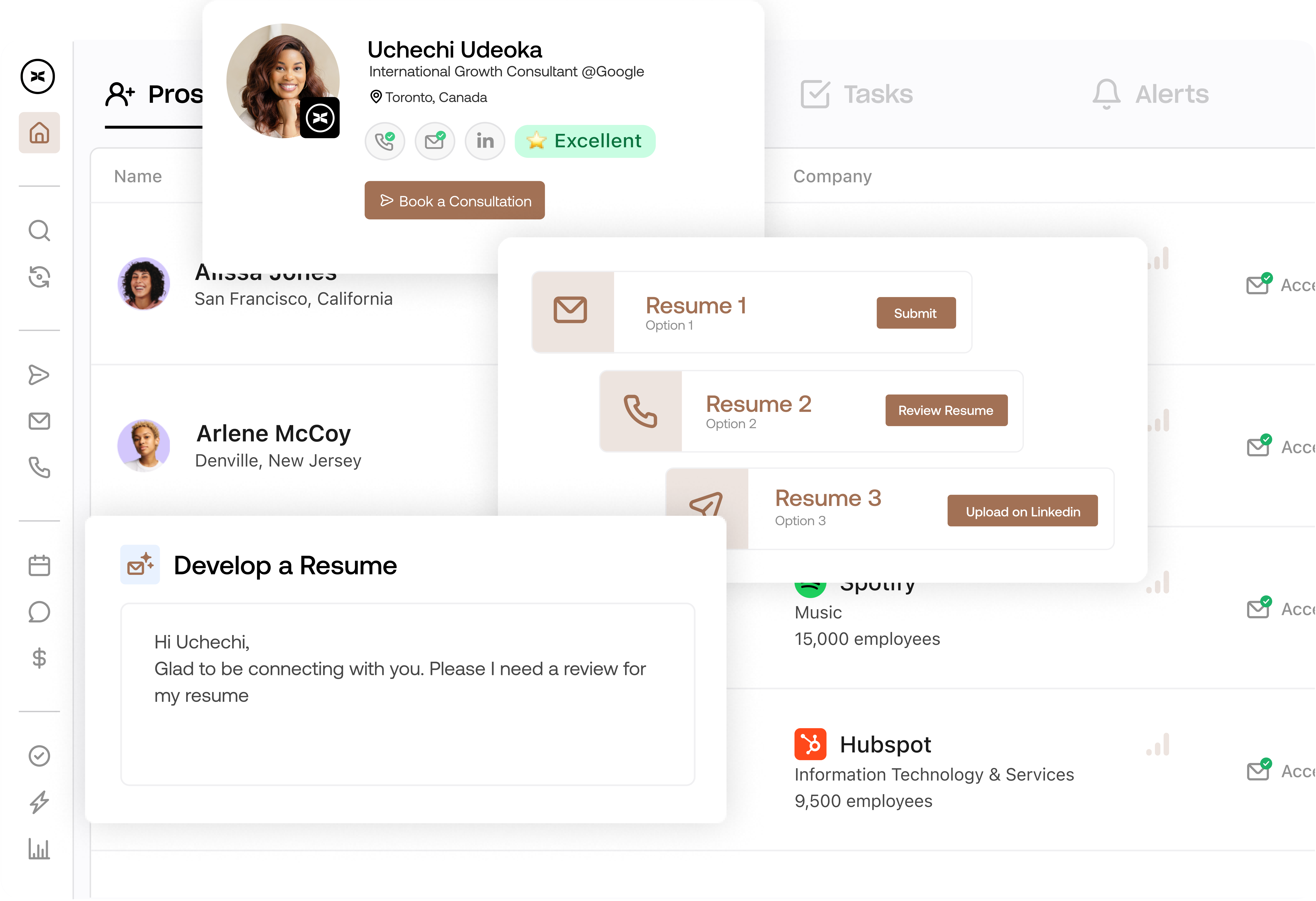Open the Home sidebar icon
Screen dimensions: 1316x901
(39, 133)
